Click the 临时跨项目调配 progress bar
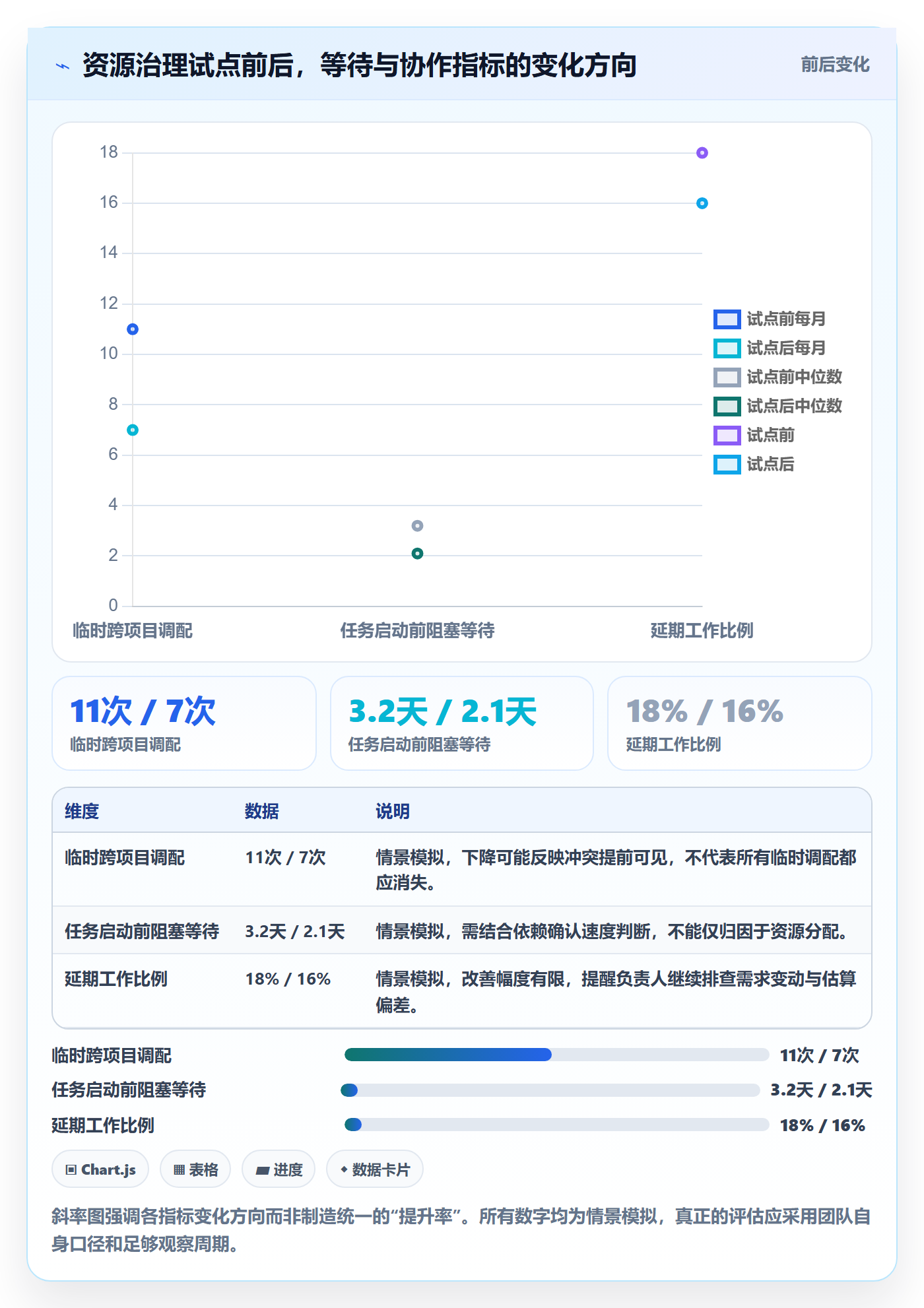The width and height of the screenshot is (924, 1308). point(556,1055)
